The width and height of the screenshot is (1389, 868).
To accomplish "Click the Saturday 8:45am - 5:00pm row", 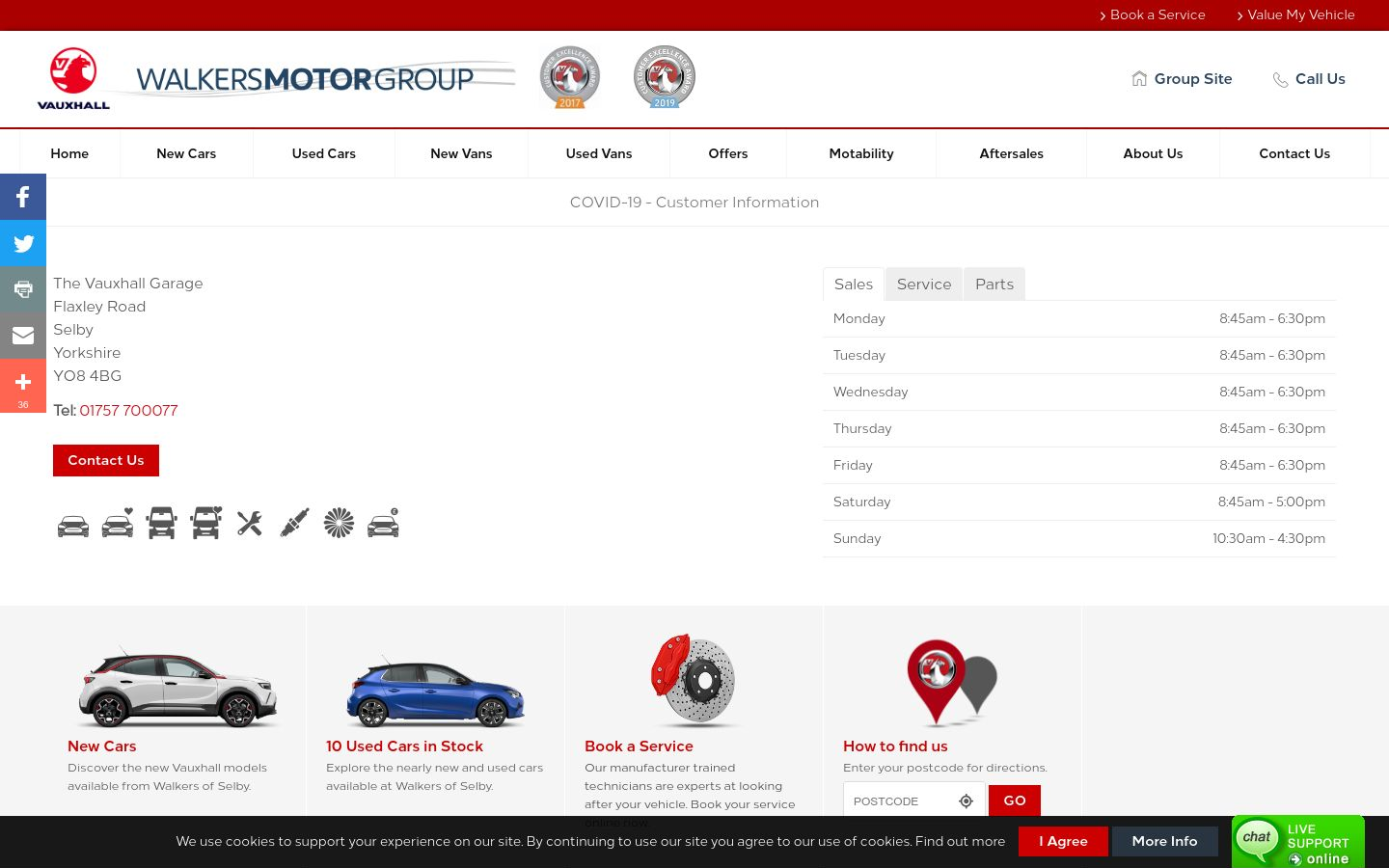I will (1079, 502).
